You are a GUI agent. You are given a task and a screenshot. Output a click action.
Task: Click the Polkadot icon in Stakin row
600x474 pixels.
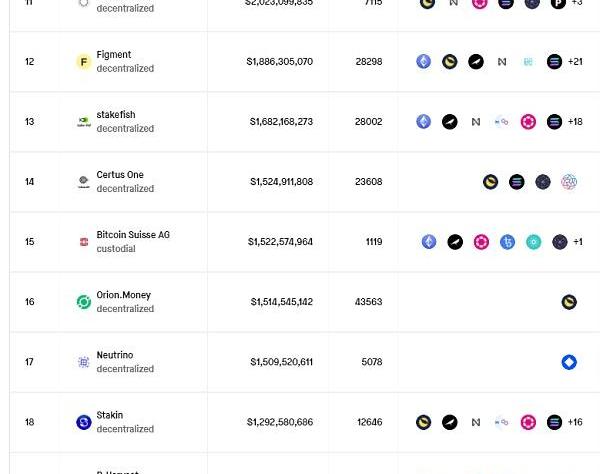coord(528,422)
